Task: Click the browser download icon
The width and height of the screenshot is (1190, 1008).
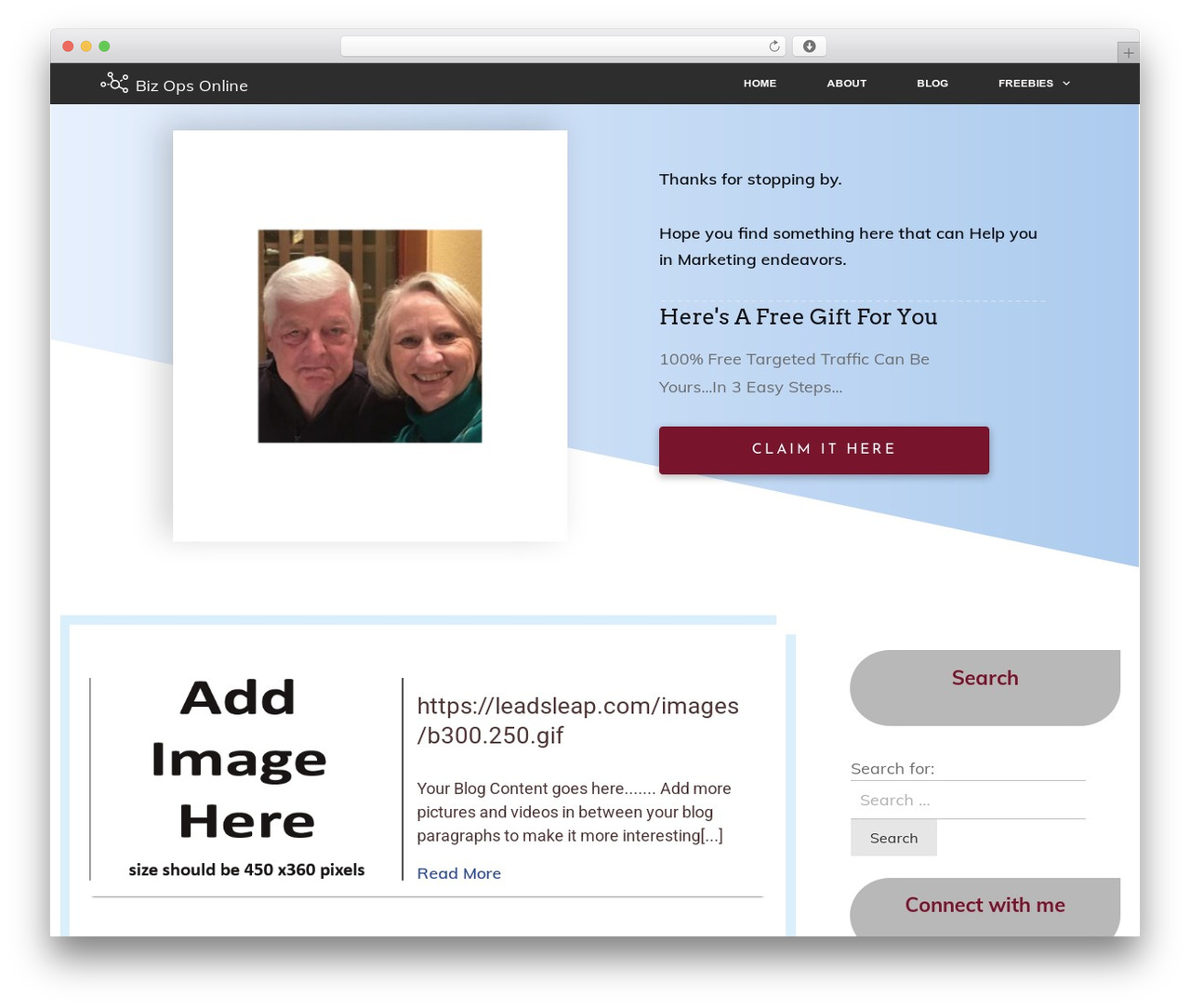Action: tap(810, 46)
